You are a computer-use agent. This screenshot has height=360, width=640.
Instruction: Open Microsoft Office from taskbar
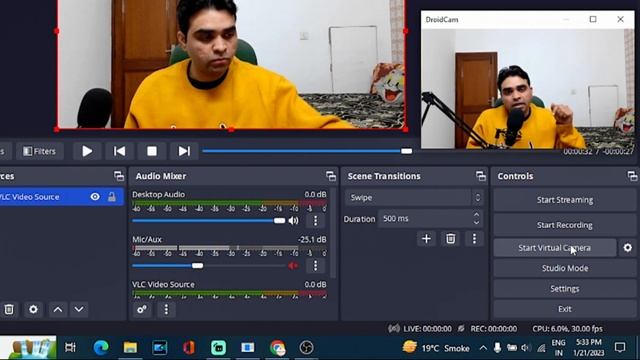pos(189,347)
